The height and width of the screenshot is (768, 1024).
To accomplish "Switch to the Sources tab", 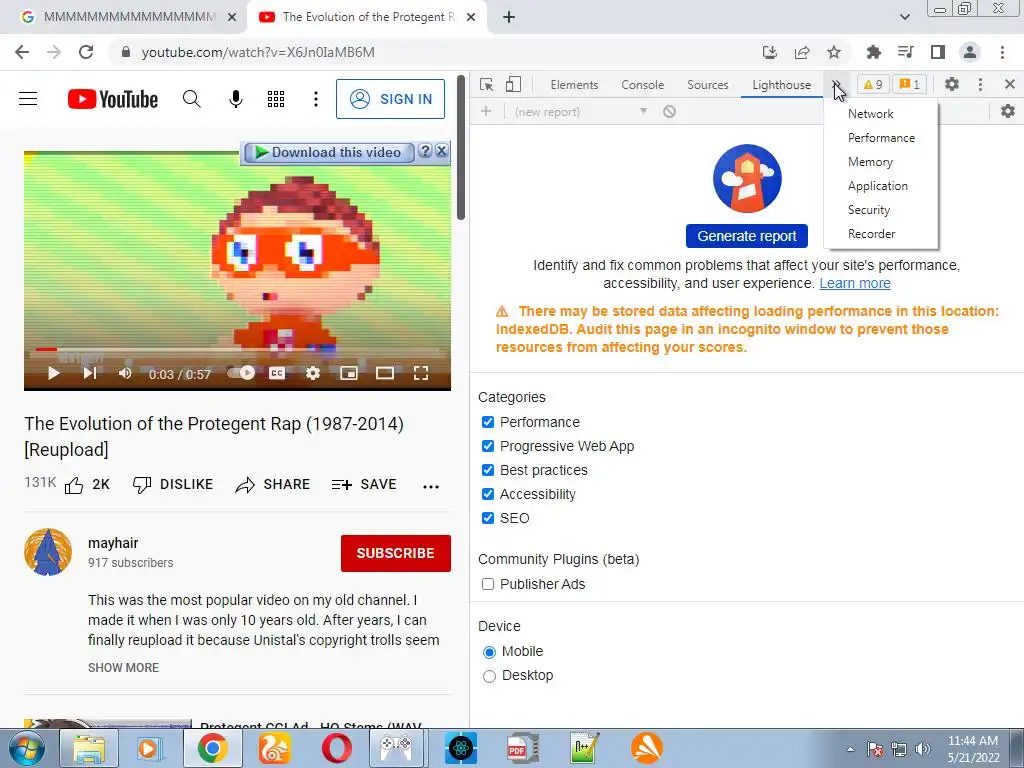I will pos(707,85).
